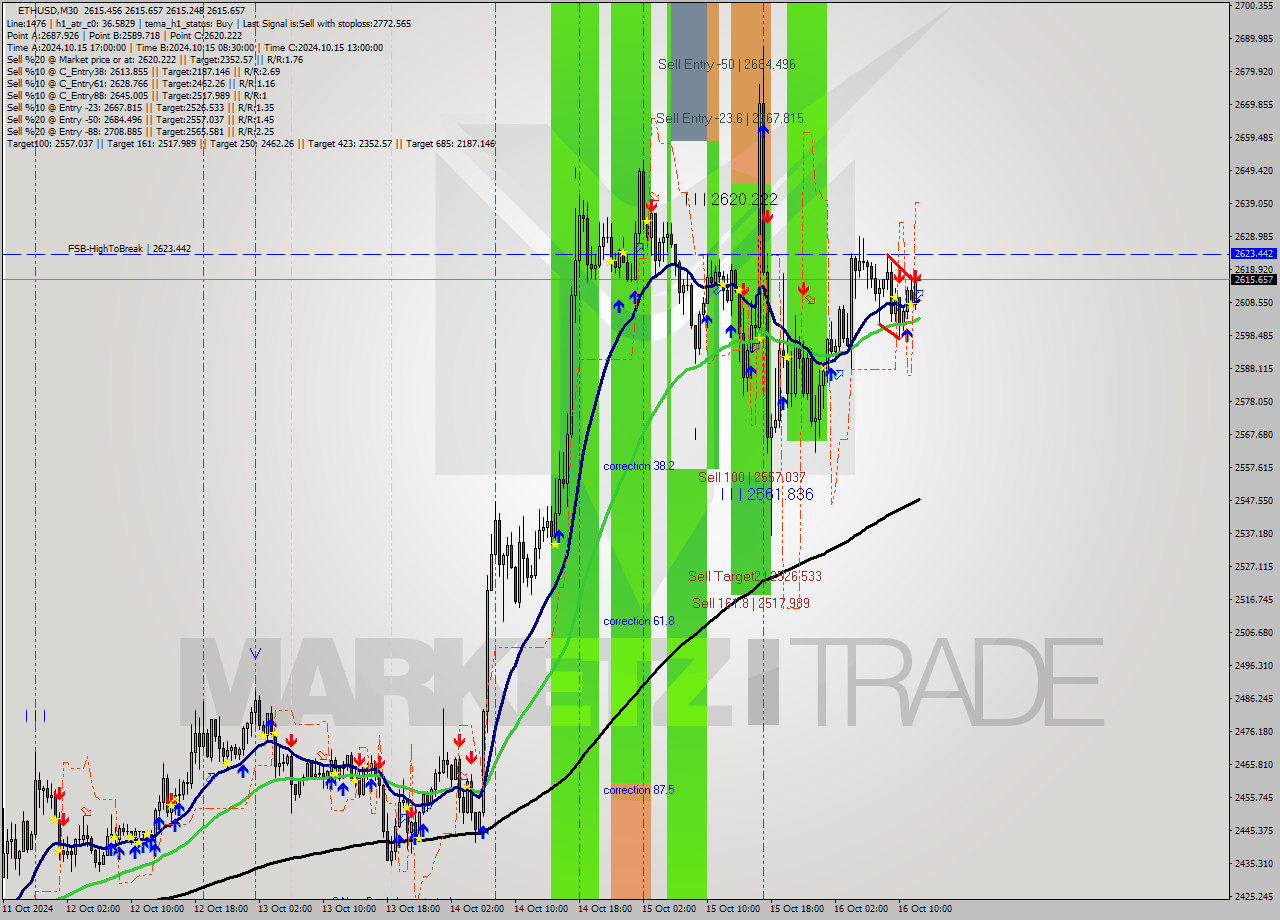Click 2465.810 on the price axis
Screen dimensions: 1280x920
1254,765
